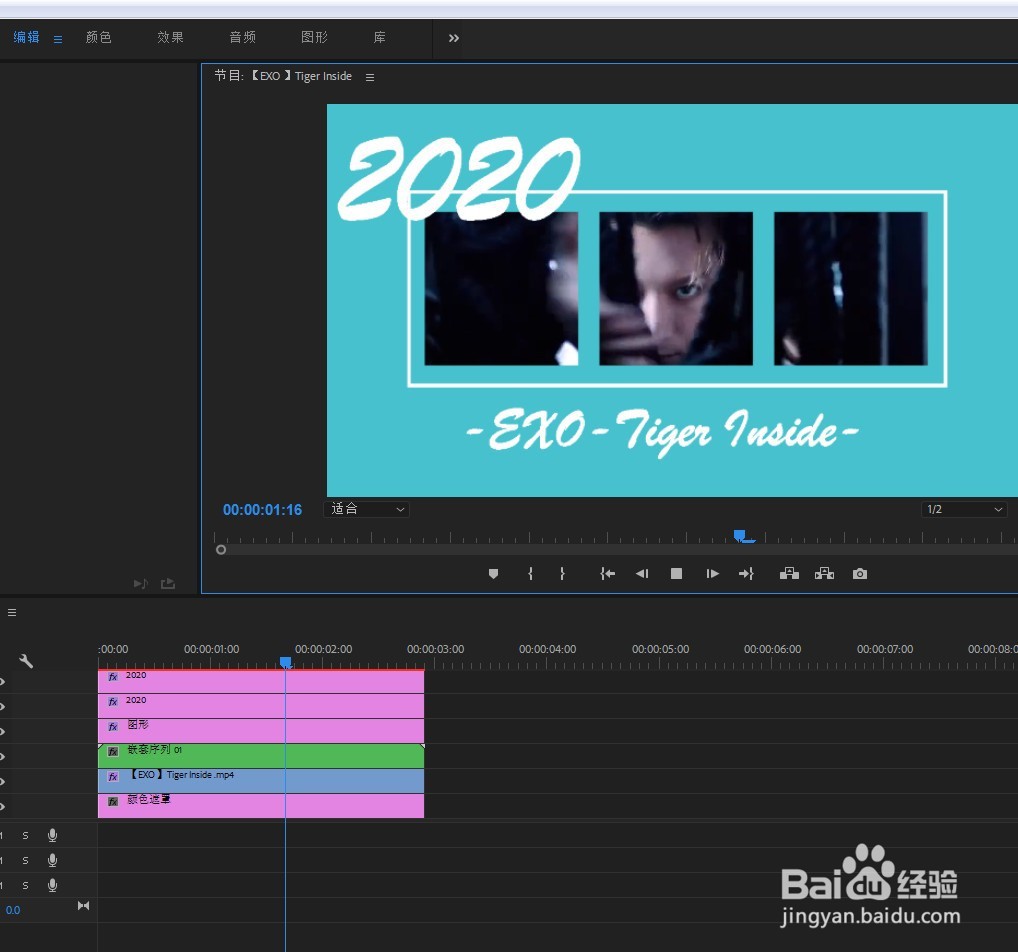Switch to the 音频 workspace

[243, 38]
